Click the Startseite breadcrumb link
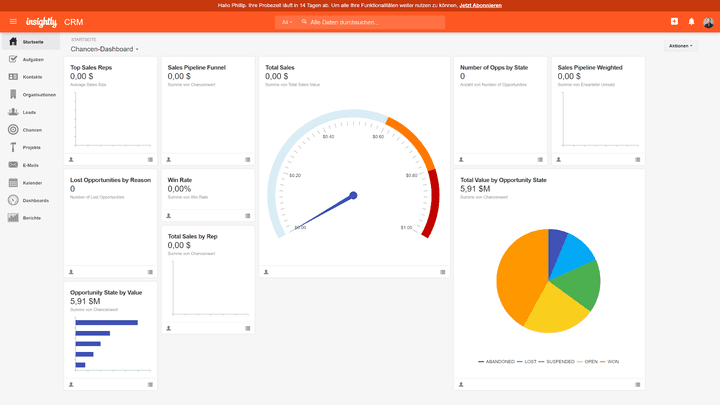 click(x=84, y=39)
